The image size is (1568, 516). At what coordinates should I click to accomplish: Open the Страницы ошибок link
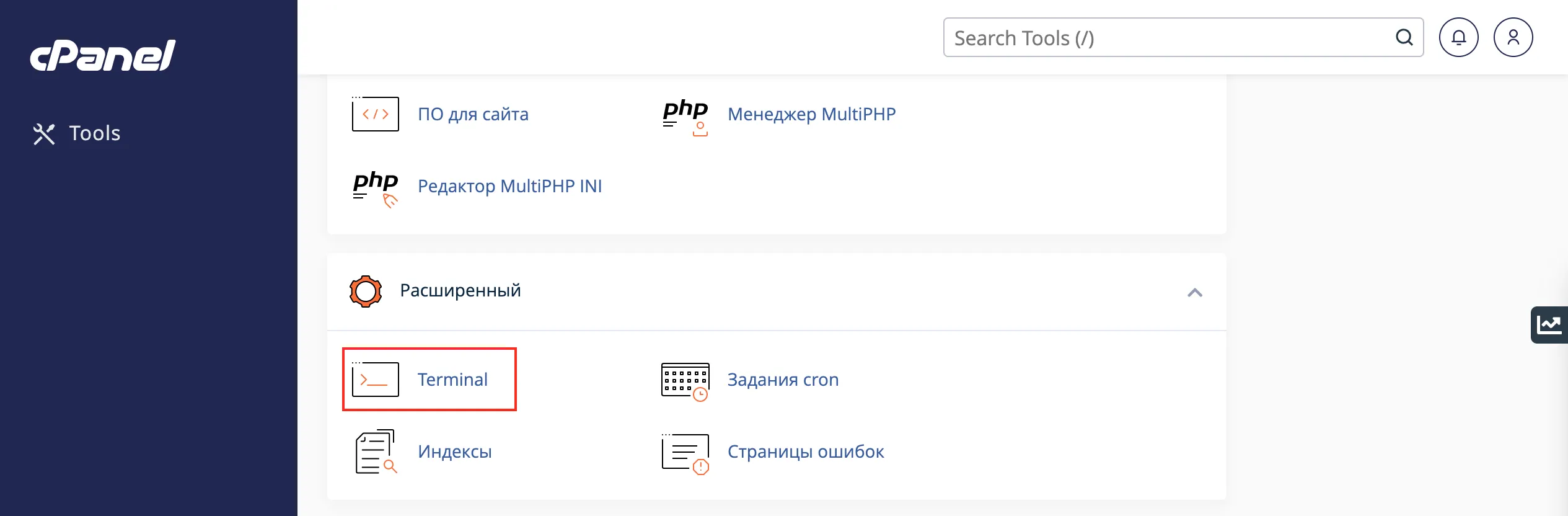coord(805,451)
